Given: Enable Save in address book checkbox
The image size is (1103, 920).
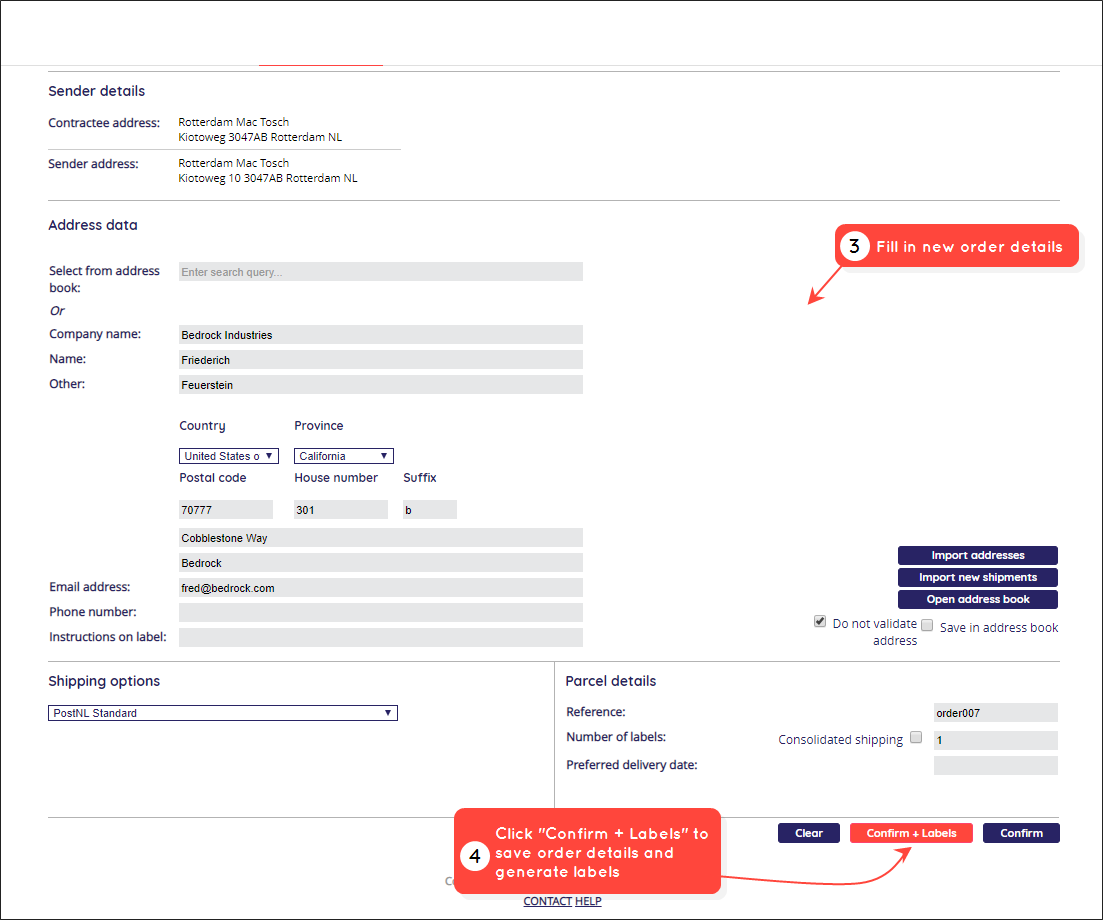Looking at the screenshot, I should pyautogui.click(x=927, y=625).
